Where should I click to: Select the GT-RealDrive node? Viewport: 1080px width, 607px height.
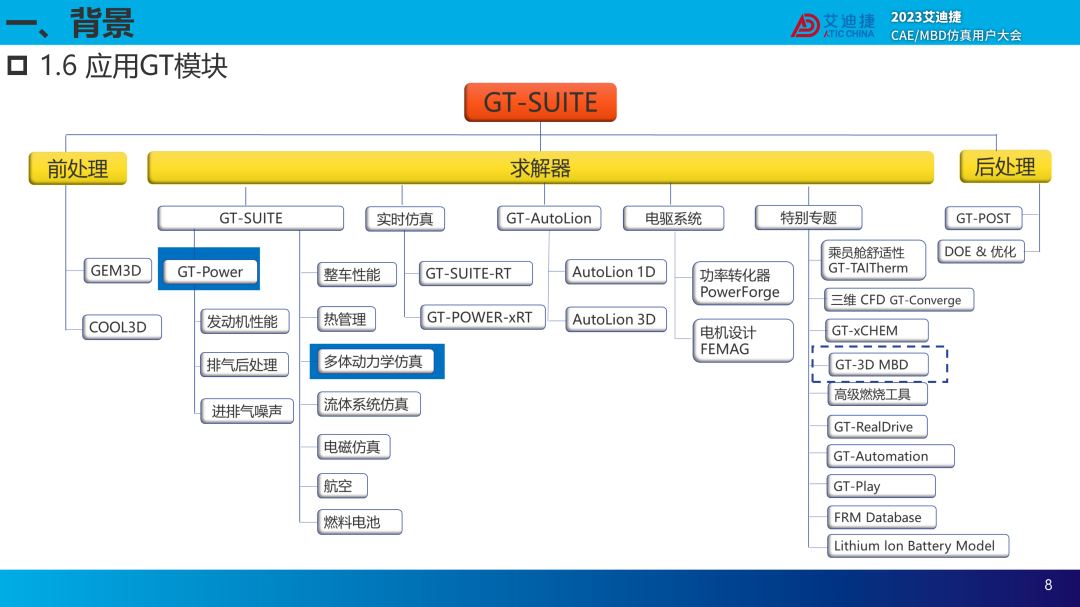[877, 426]
